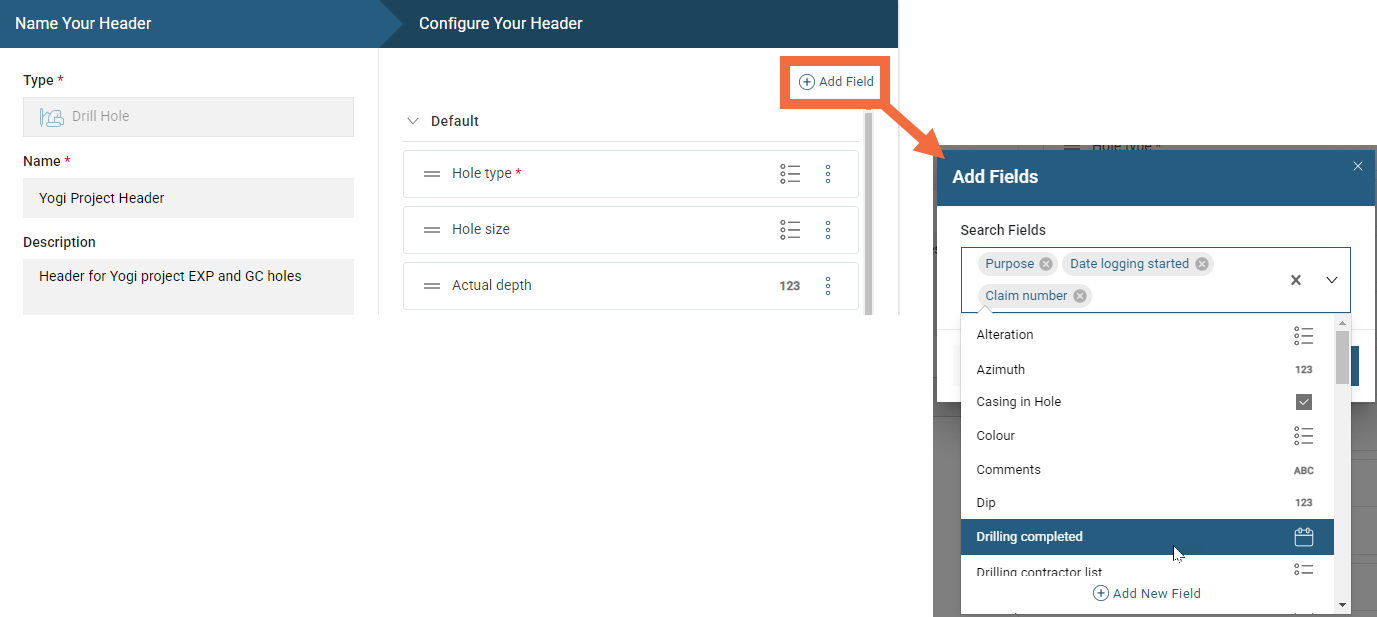This screenshot has width=1377, height=617.
Task: Click checkbox icon next to Casing in Hole
Action: click(1303, 402)
